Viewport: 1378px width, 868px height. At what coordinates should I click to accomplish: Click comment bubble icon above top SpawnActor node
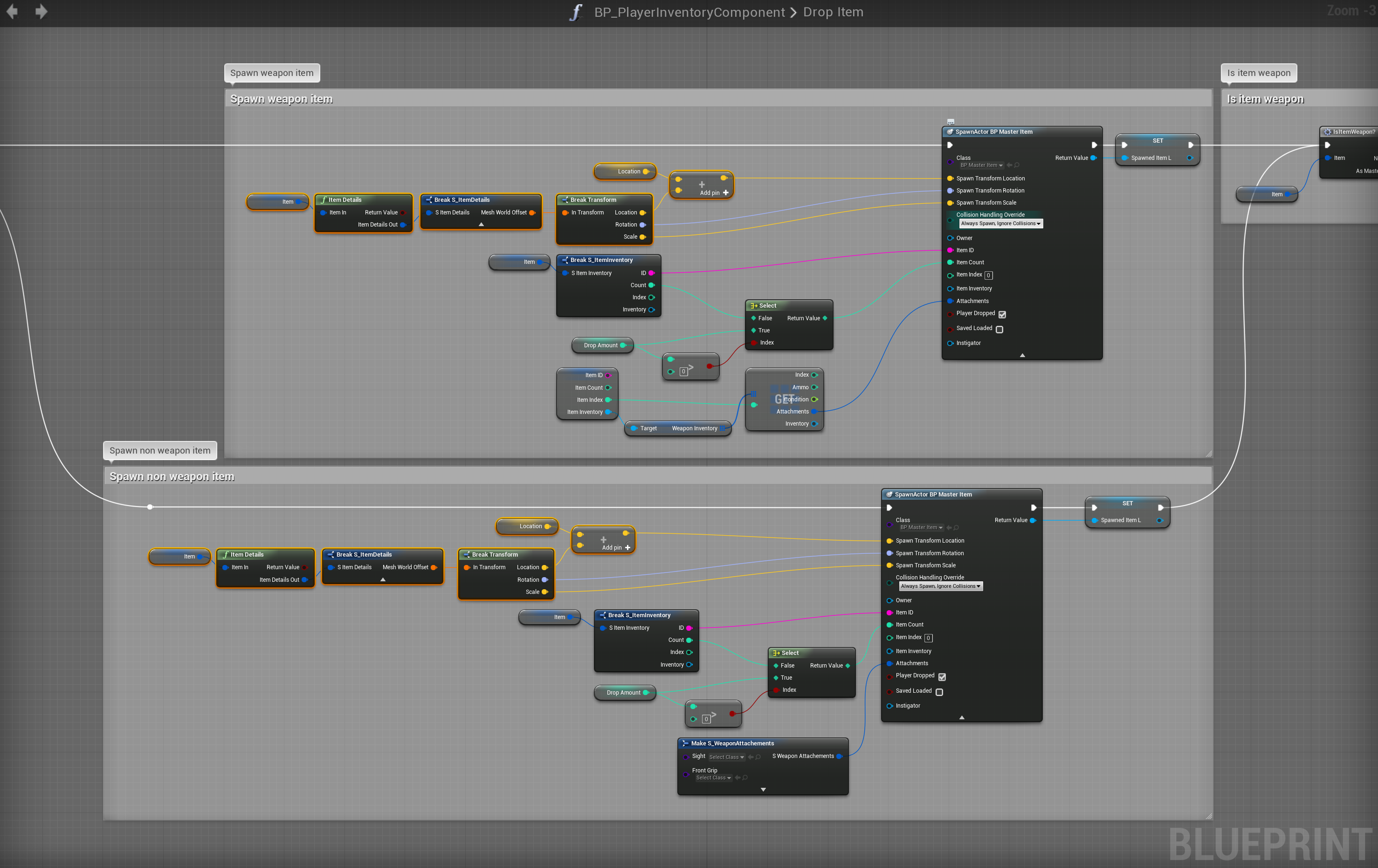[x=951, y=122]
